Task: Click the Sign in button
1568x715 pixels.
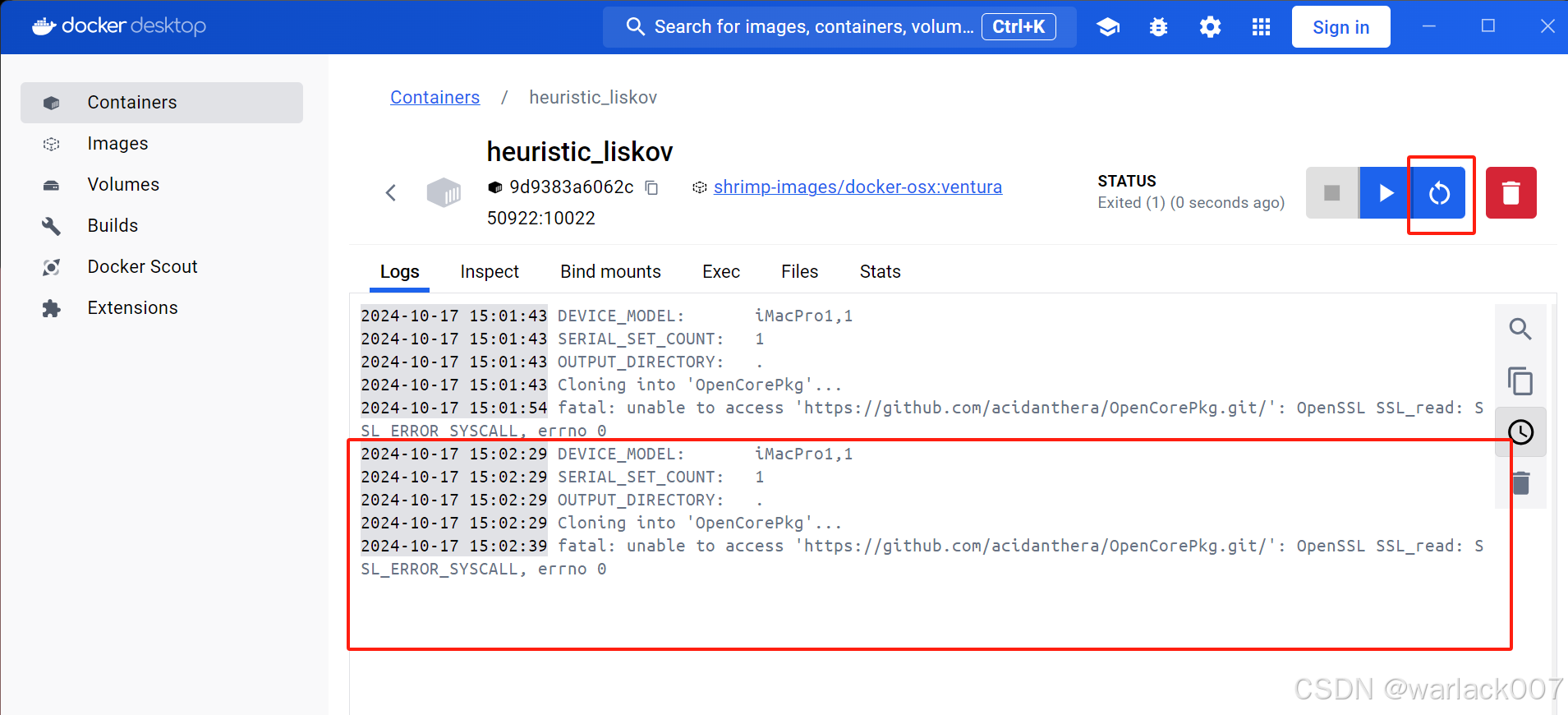Action: 1340,27
